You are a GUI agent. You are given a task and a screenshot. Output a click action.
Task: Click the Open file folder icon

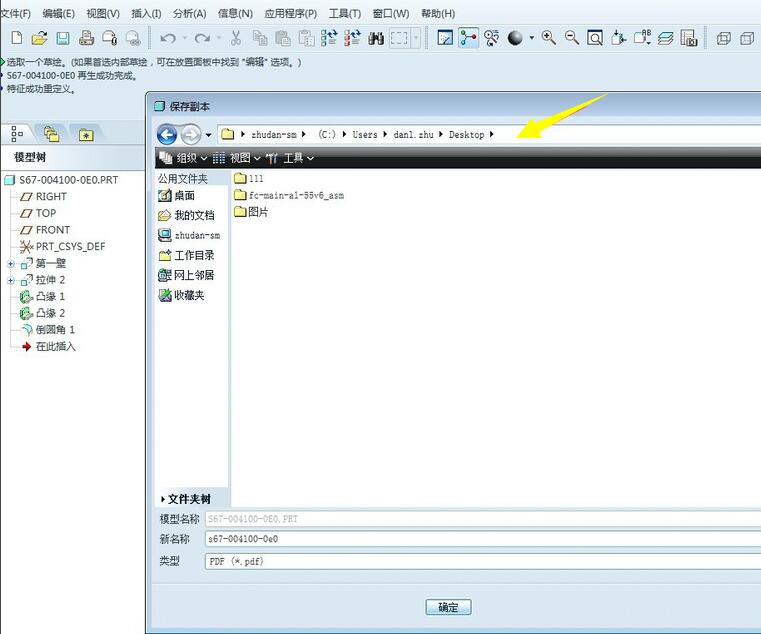tap(39, 38)
